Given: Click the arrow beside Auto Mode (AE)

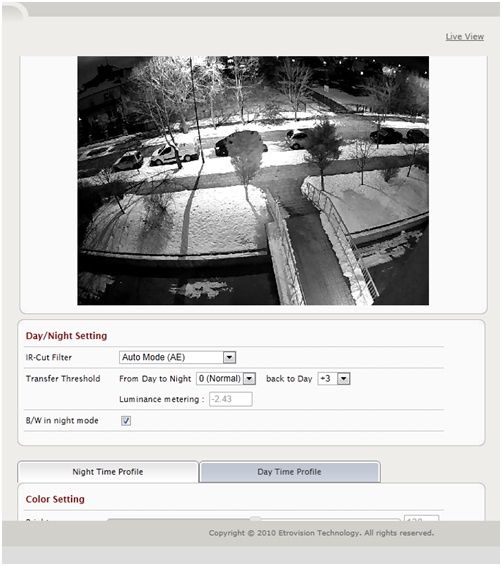Looking at the screenshot, I should click(229, 357).
